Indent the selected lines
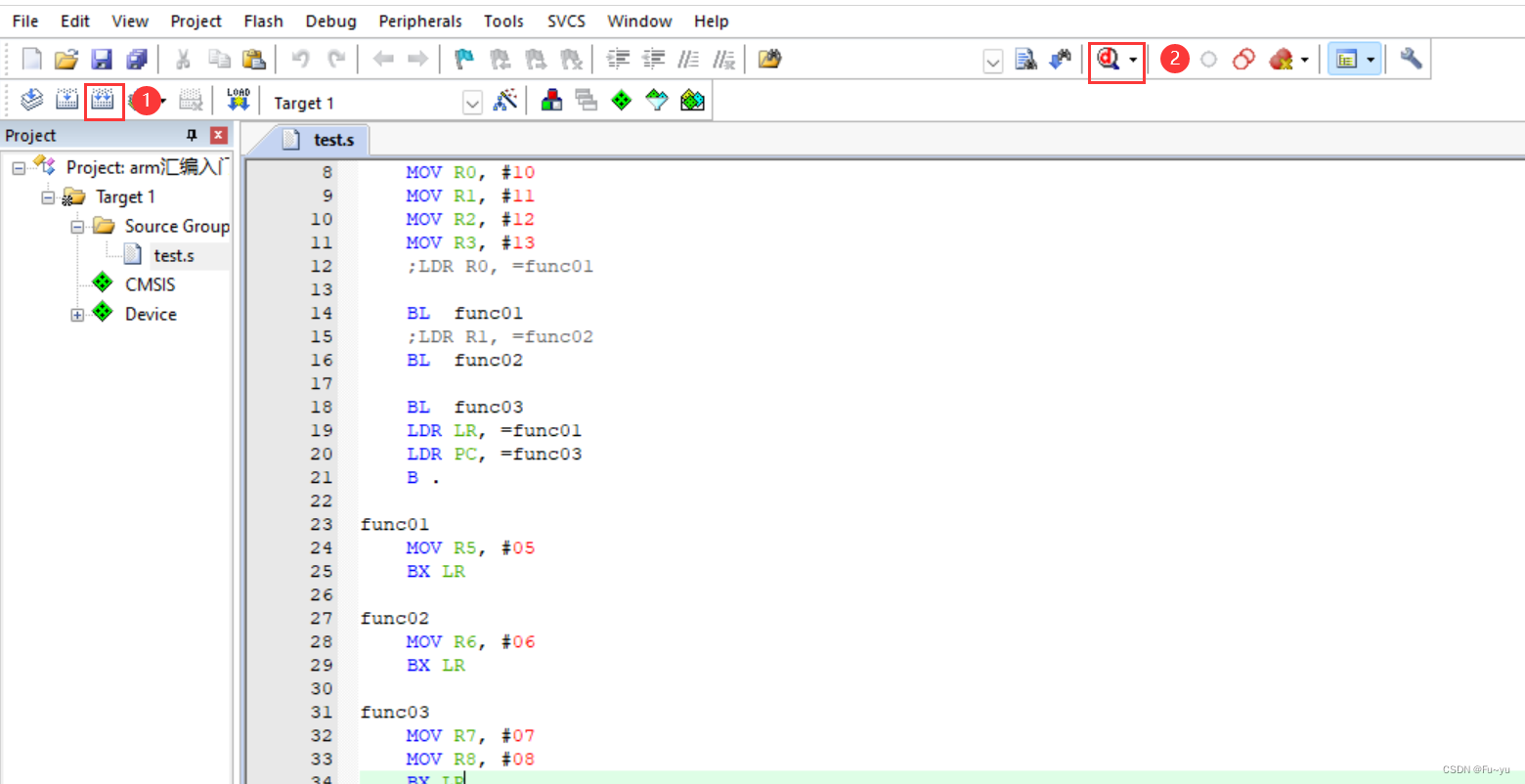This screenshot has width=1525, height=784. tap(618, 60)
